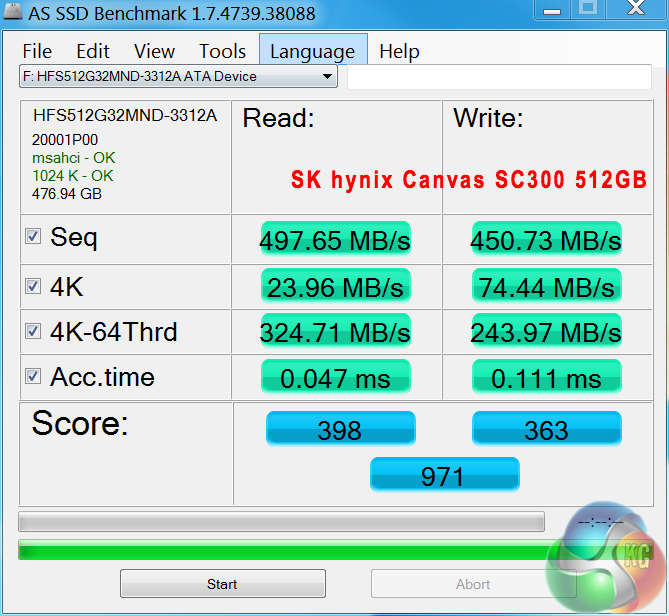The height and width of the screenshot is (616, 669).
Task: Click the firmware version 20001P00
Action: (65, 139)
